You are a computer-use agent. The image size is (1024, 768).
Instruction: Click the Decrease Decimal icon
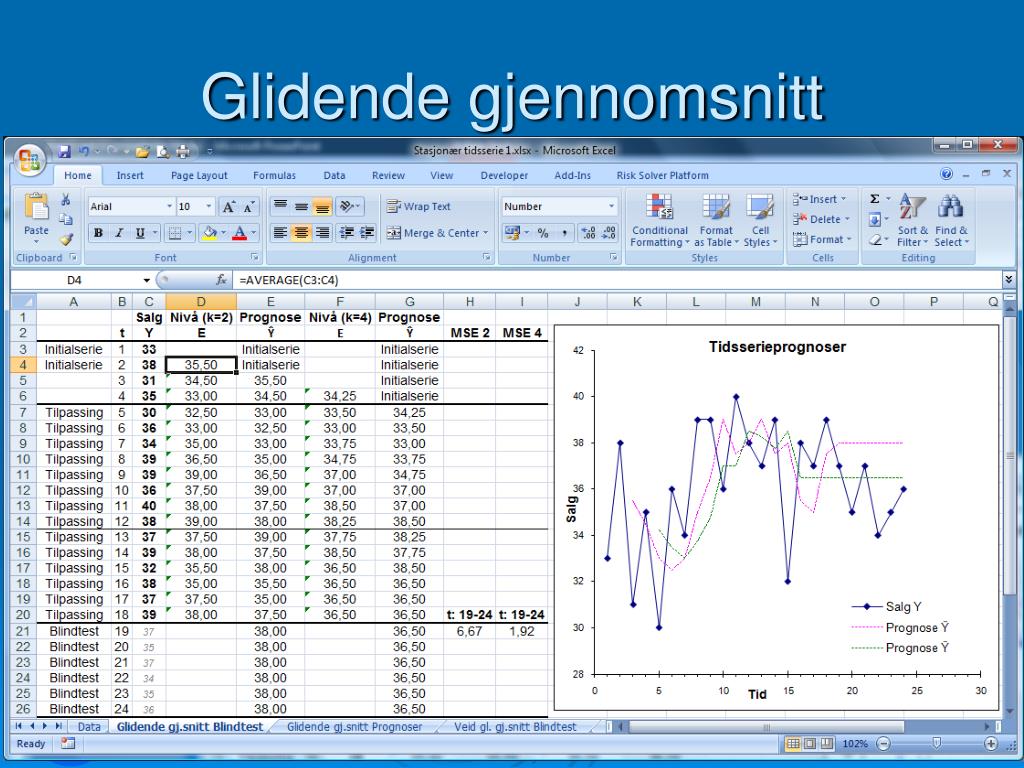609,233
